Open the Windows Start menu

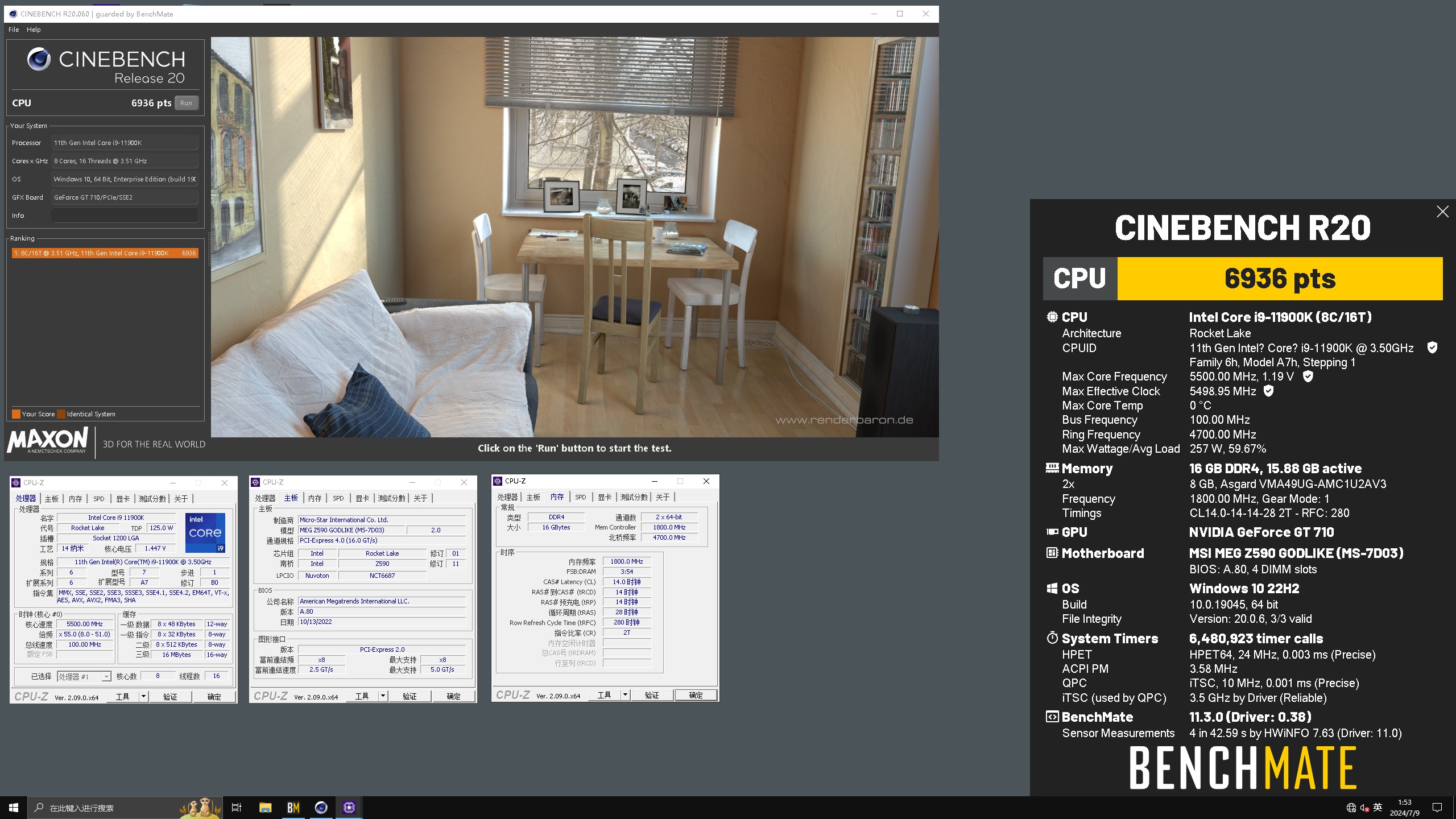[14, 808]
